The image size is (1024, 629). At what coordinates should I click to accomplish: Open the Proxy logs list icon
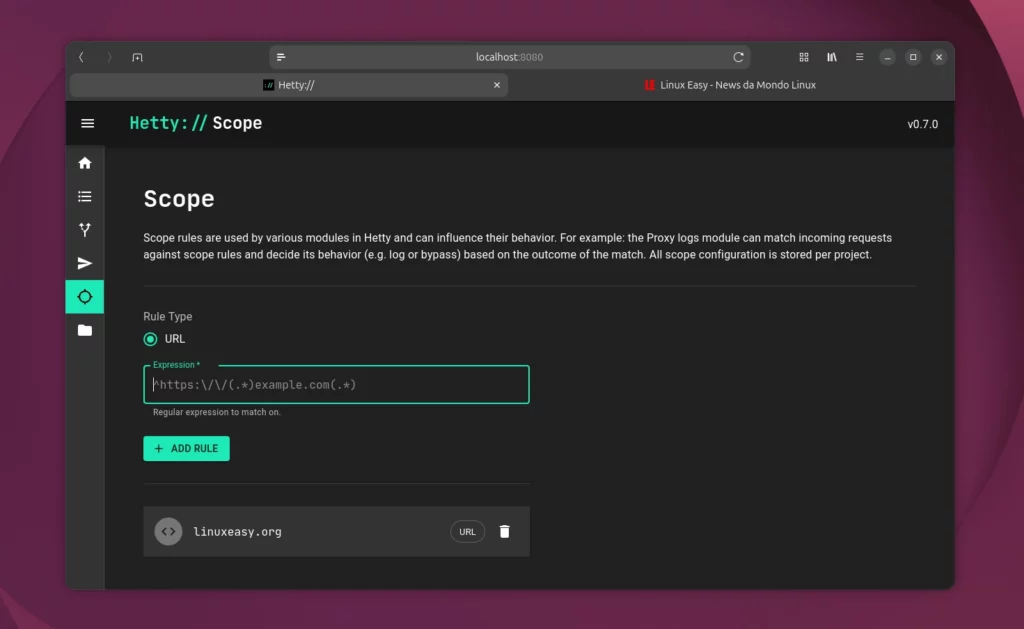(85, 196)
